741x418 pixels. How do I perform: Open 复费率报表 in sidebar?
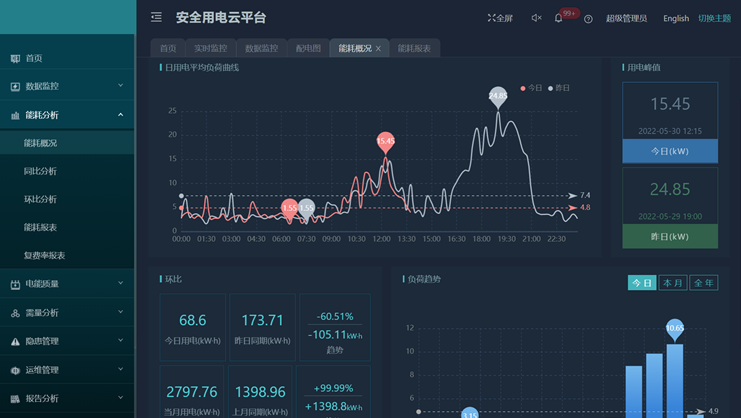tap(67, 256)
